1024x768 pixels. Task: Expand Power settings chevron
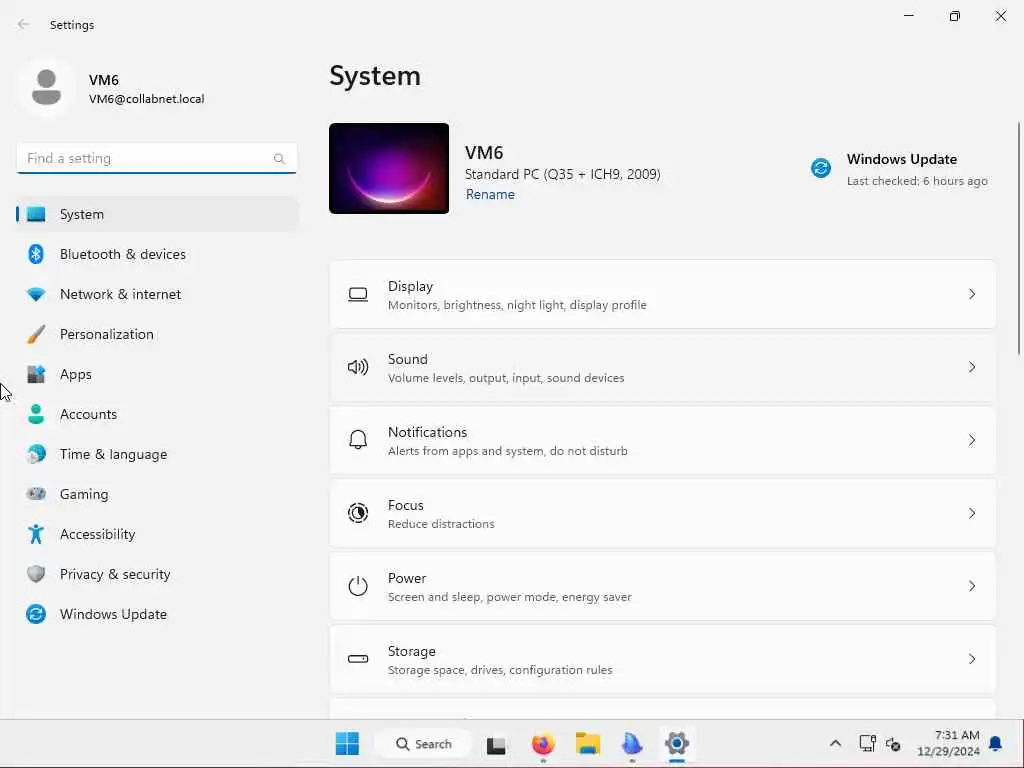(972, 586)
